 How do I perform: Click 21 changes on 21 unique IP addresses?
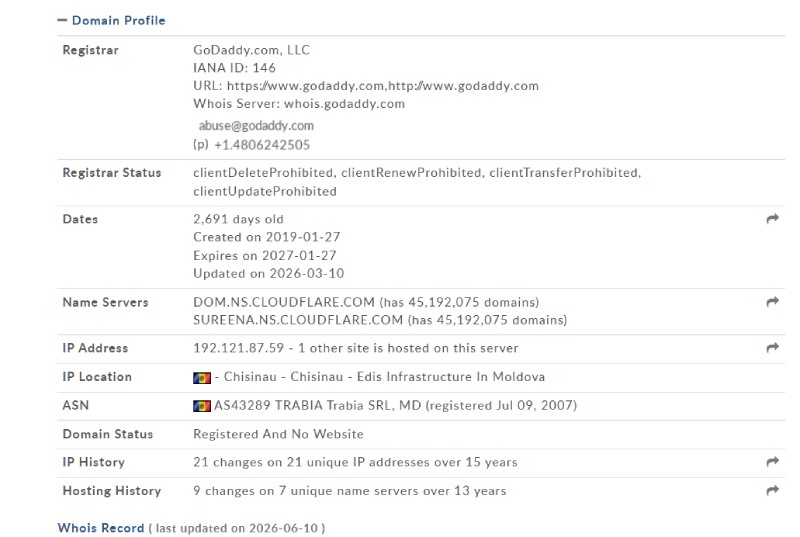355,462
